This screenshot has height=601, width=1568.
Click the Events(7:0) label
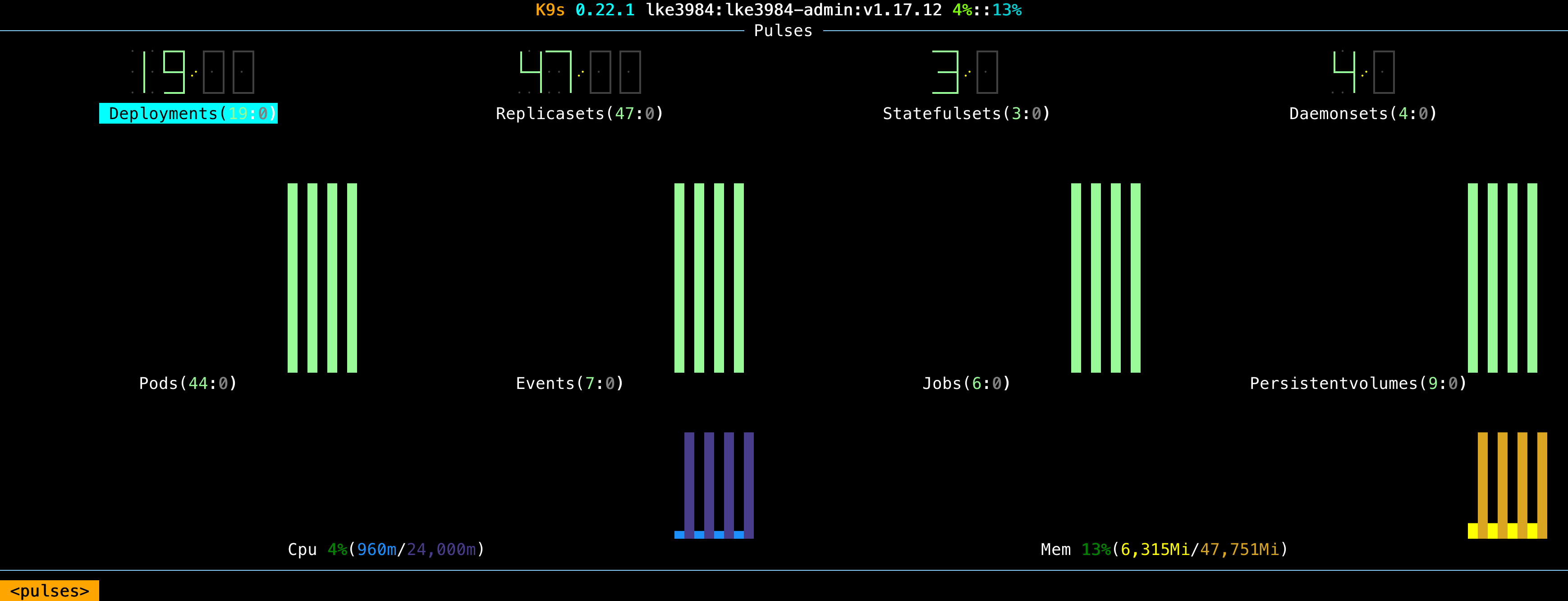pos(570,383)
